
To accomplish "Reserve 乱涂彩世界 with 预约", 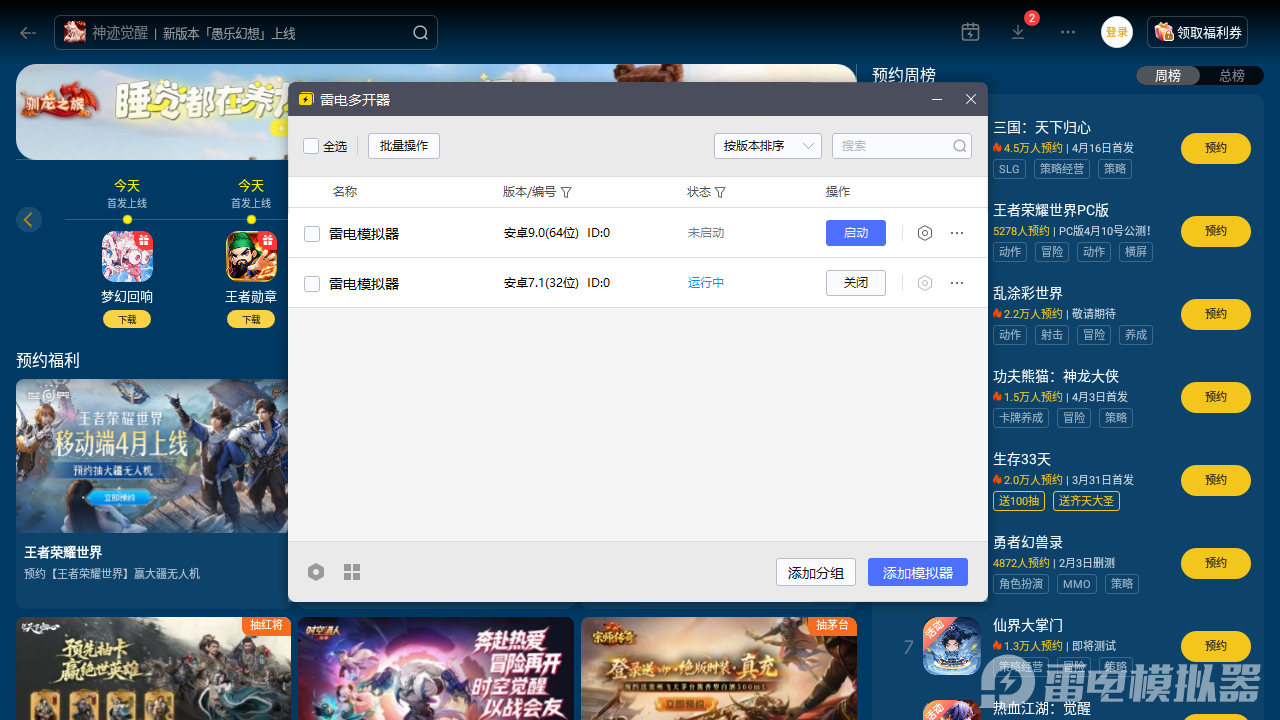I will point(1216,314).
